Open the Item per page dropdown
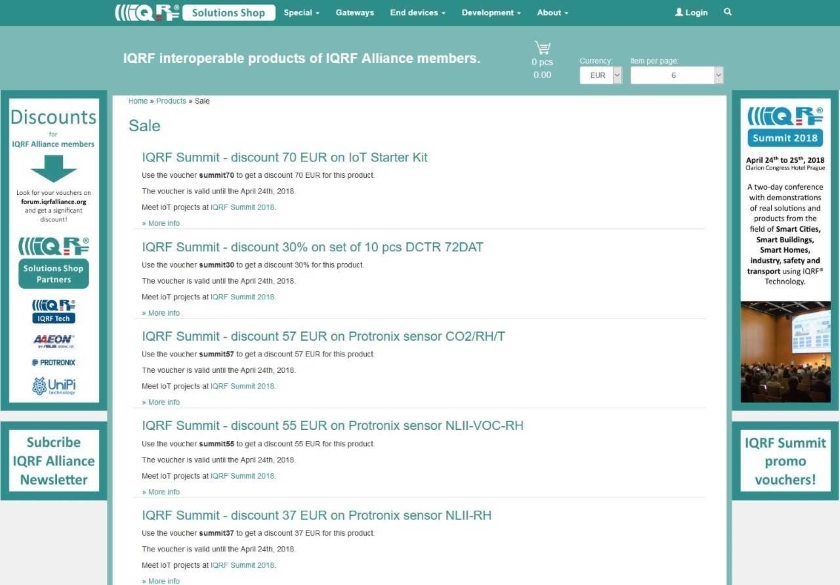The height and width of the screenshot is (585, 840). tap(677, 76)
